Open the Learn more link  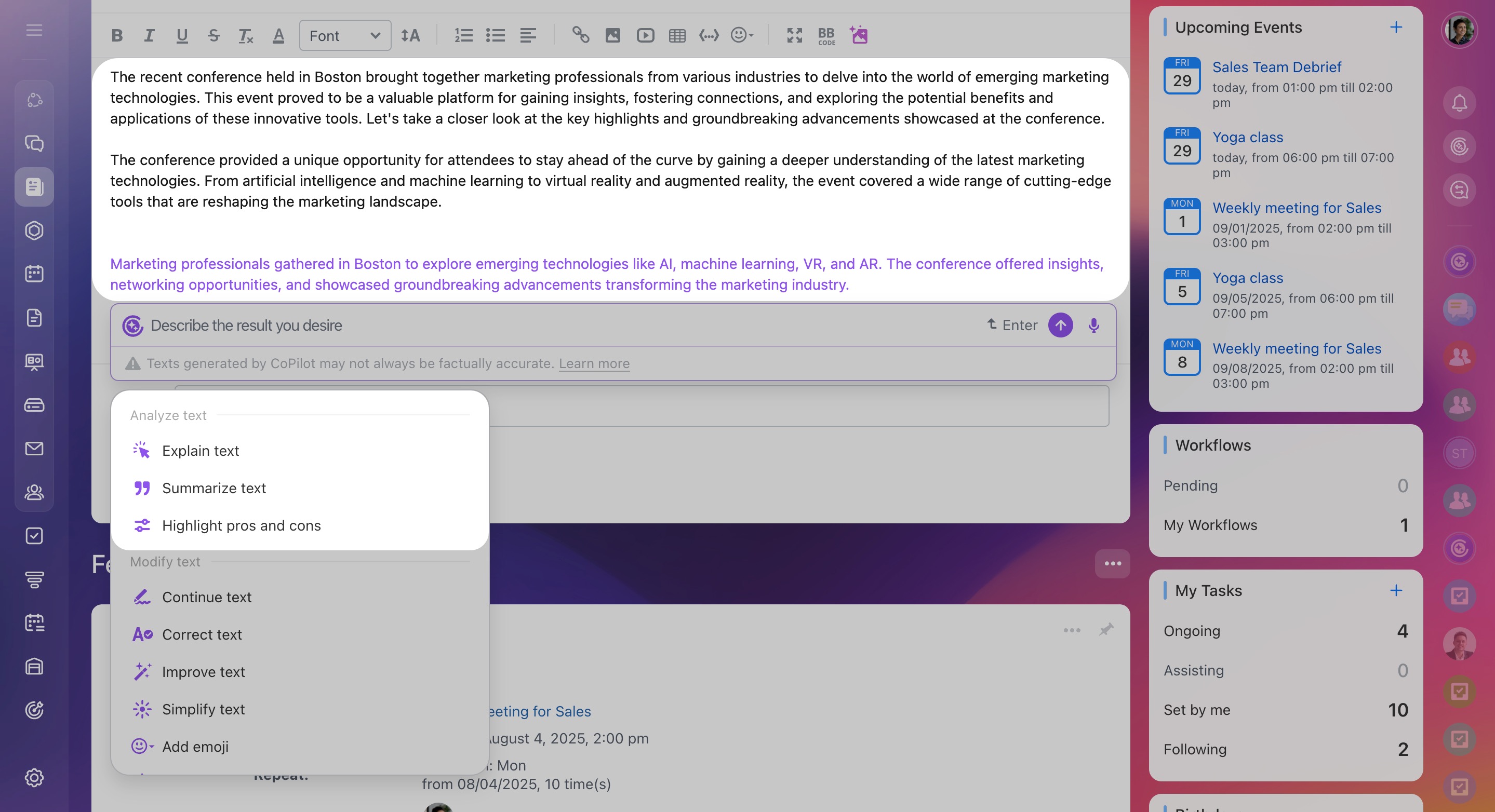[x=594, y=363]
